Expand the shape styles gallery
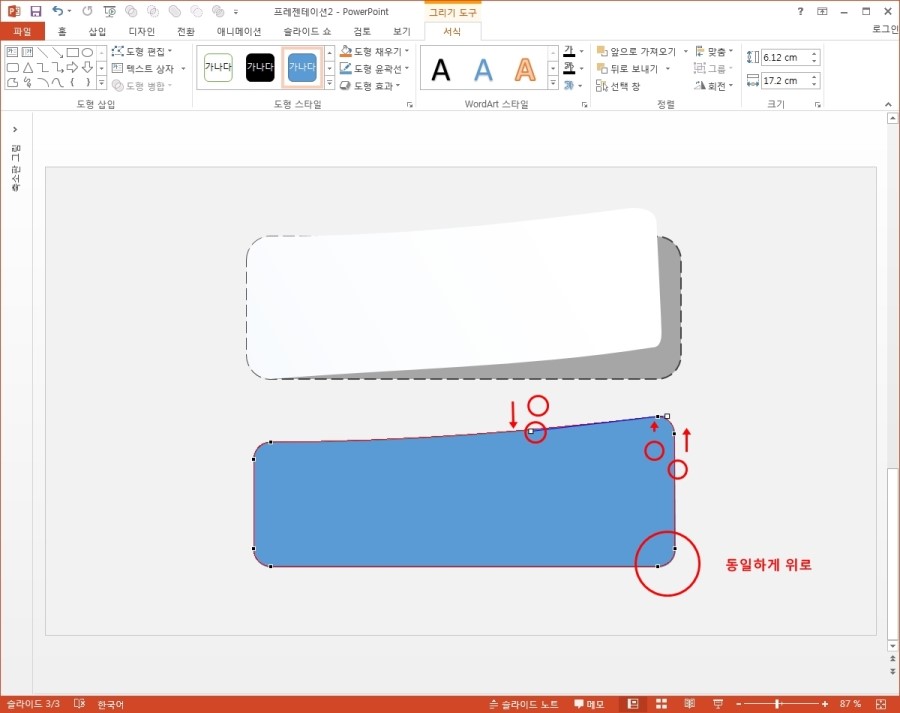 (329, 84)
